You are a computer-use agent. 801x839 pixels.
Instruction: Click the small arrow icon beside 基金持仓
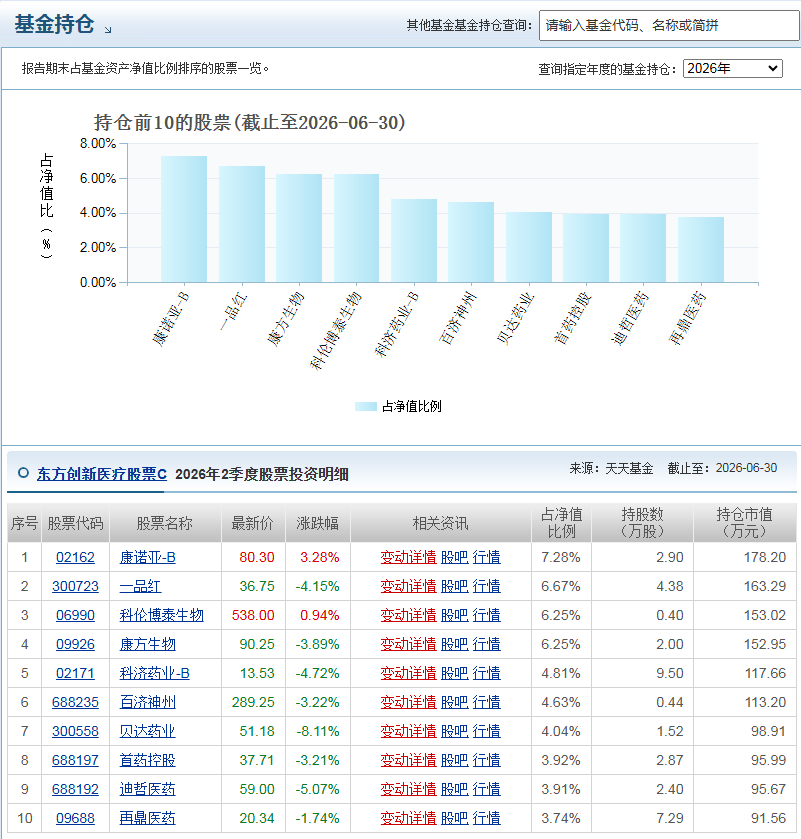(x=108, y=30)
